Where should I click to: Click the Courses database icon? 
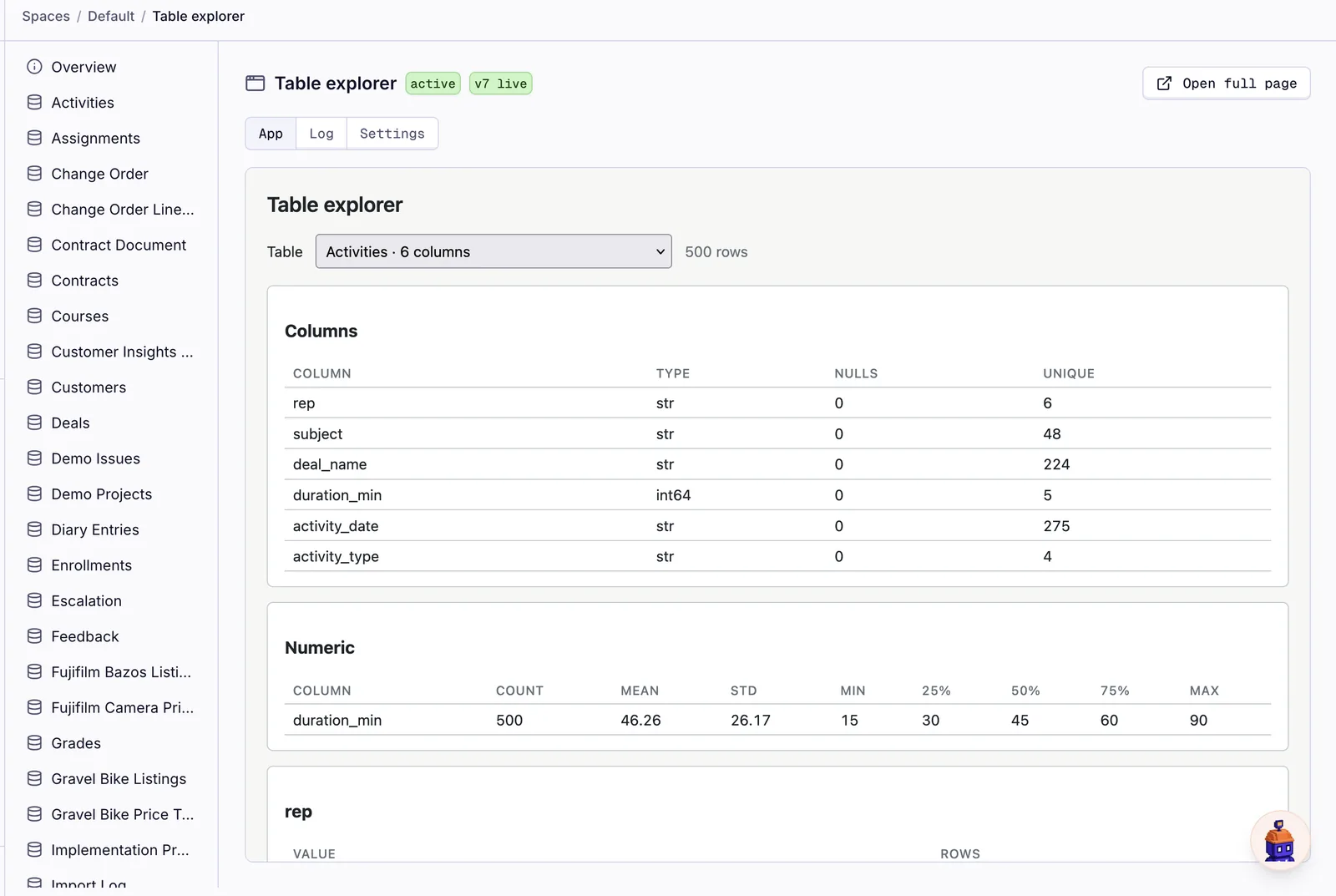(x=34, y=316)
